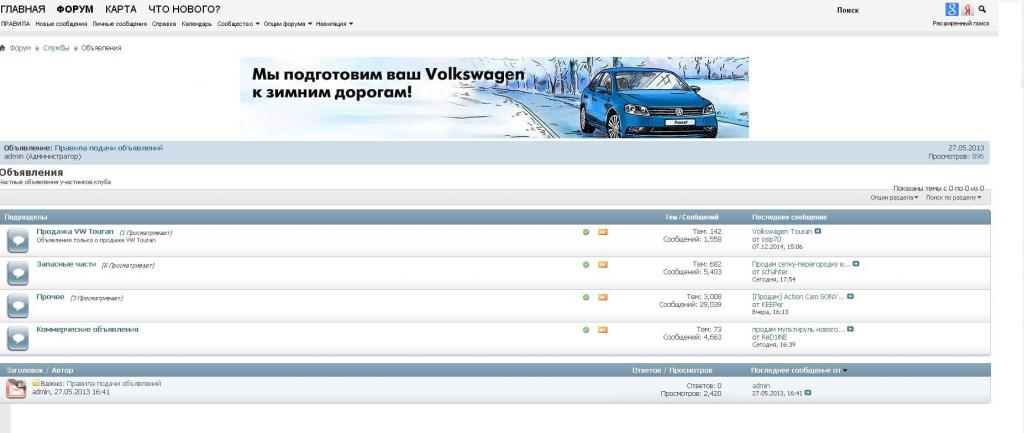This screenshot has width=1024, height=433.
Task: Open the Запасные части subforum
Action: pos(66,264)
